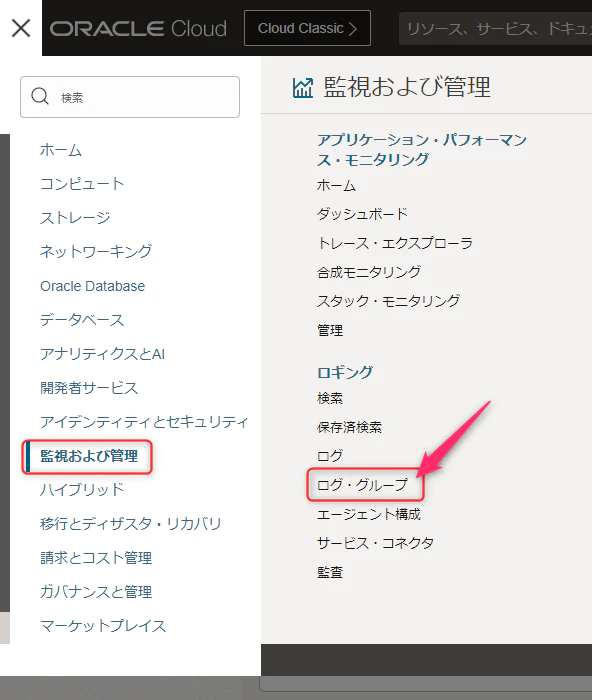Image resolution: width=592 pixels, height=700 pixels.
Task: Open Oracle Database category
Action: tap(92, 286)
